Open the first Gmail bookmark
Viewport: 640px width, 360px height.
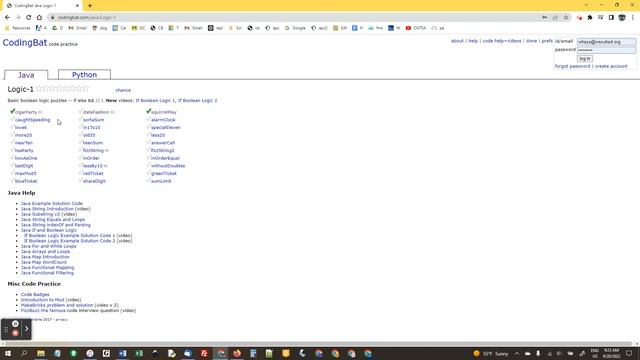pos(78,28)
